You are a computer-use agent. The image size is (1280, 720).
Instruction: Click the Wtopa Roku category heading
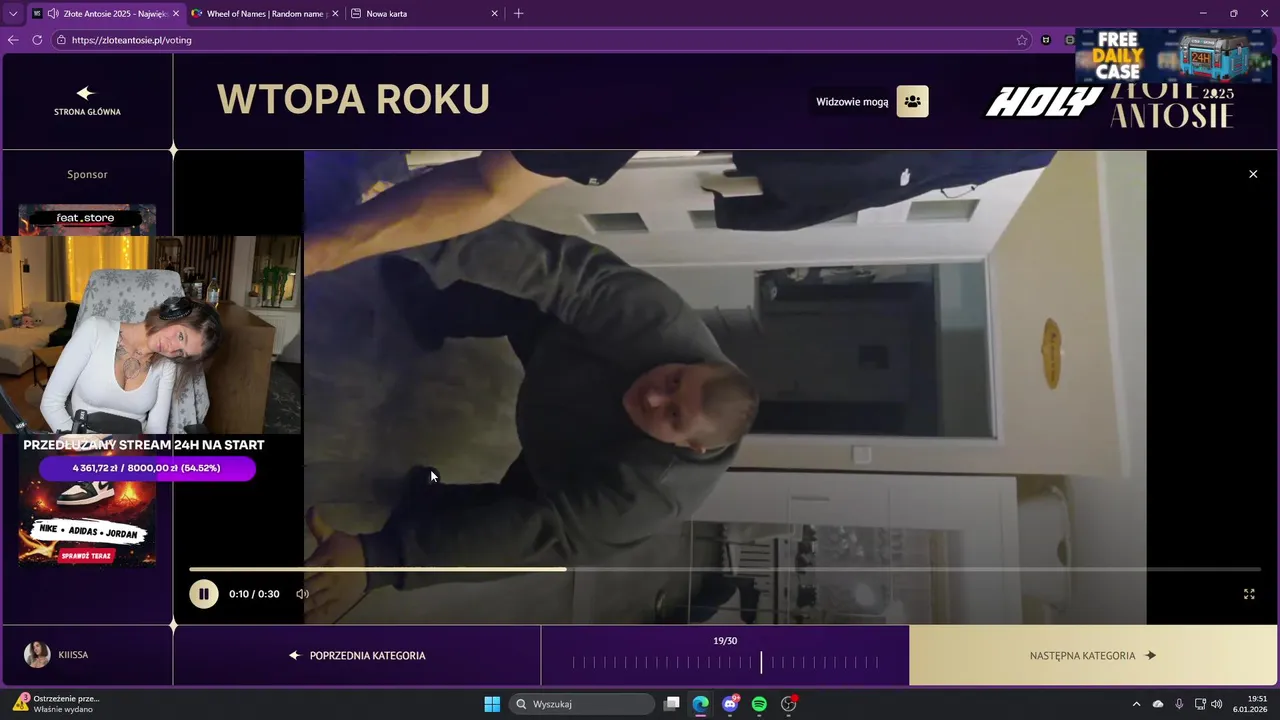[x=353, y=99]
